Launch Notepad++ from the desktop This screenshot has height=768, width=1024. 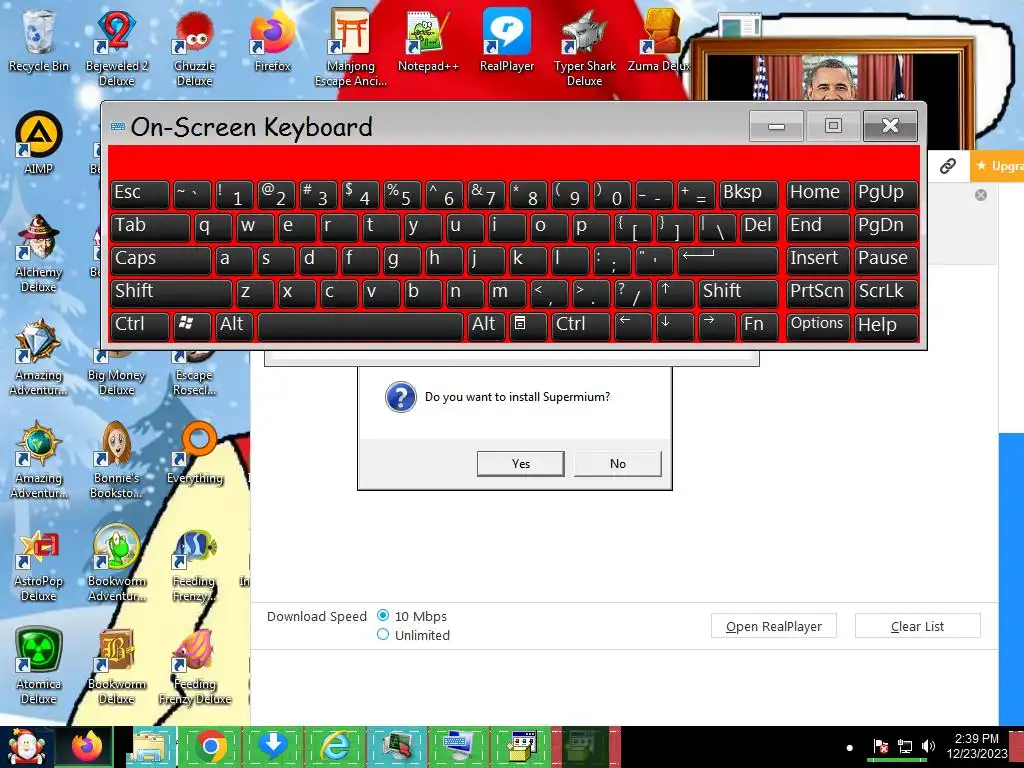click(x=428, y=40)
